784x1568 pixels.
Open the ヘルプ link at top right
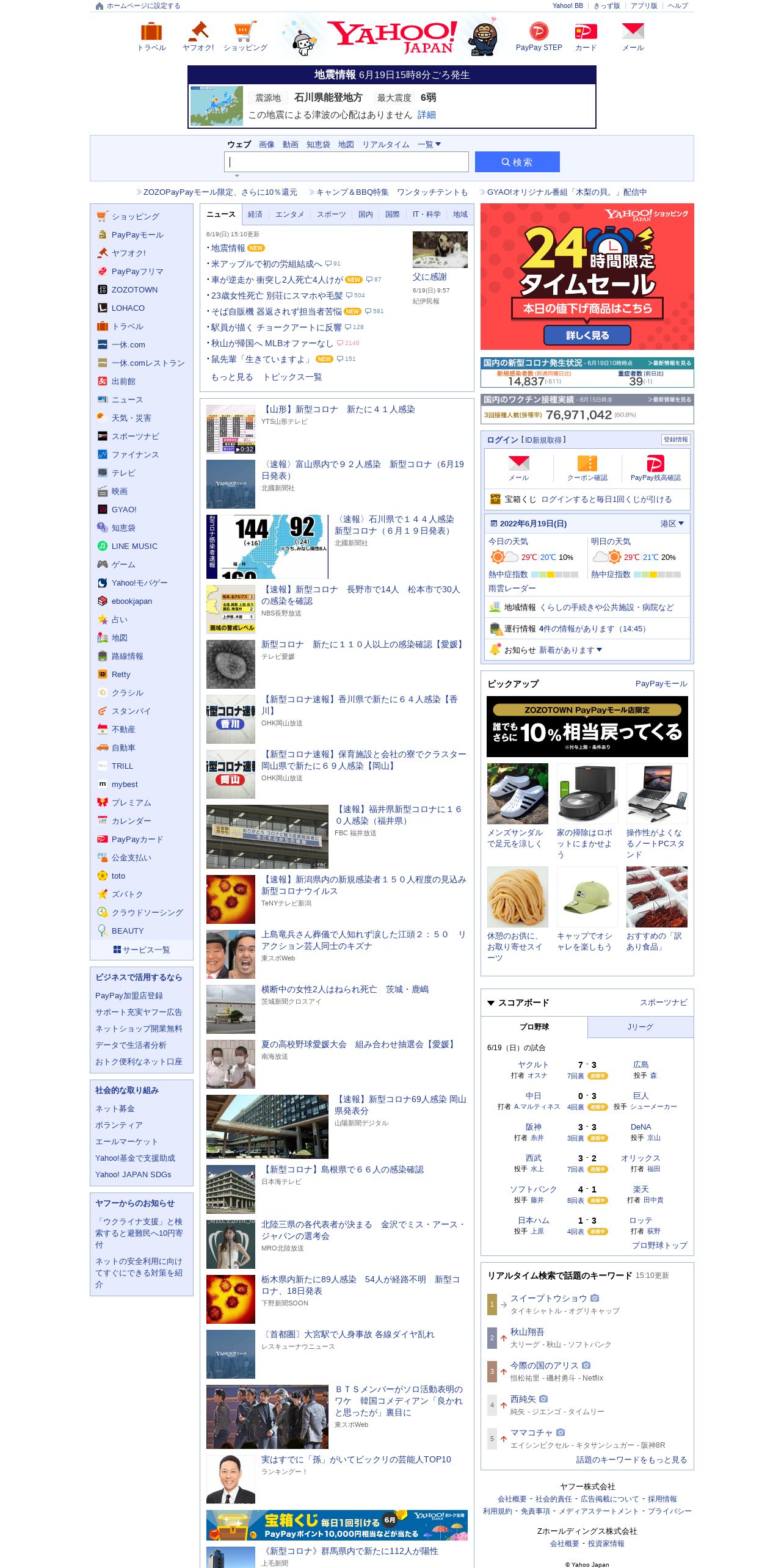(678, 6)
